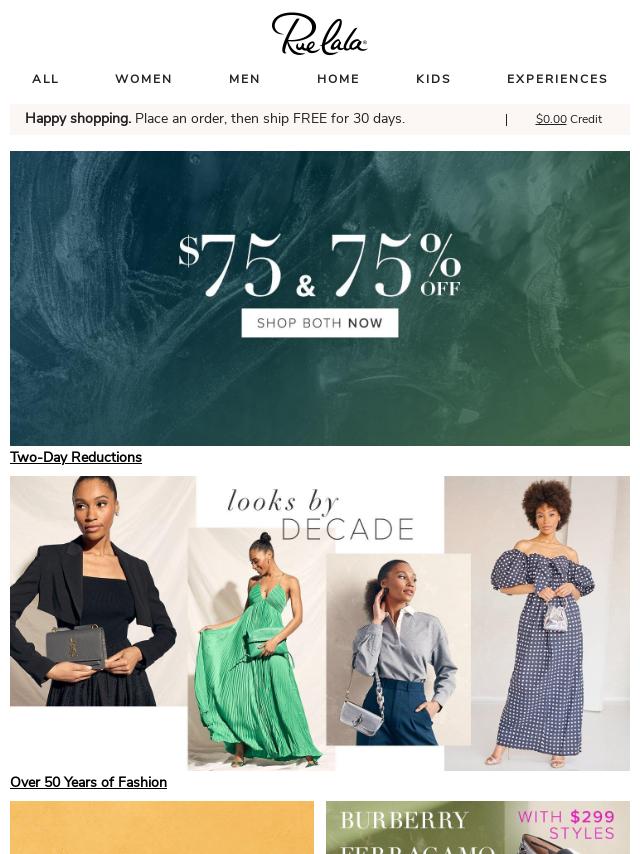Open the yellow promo tile

click(x=162, y=827)
